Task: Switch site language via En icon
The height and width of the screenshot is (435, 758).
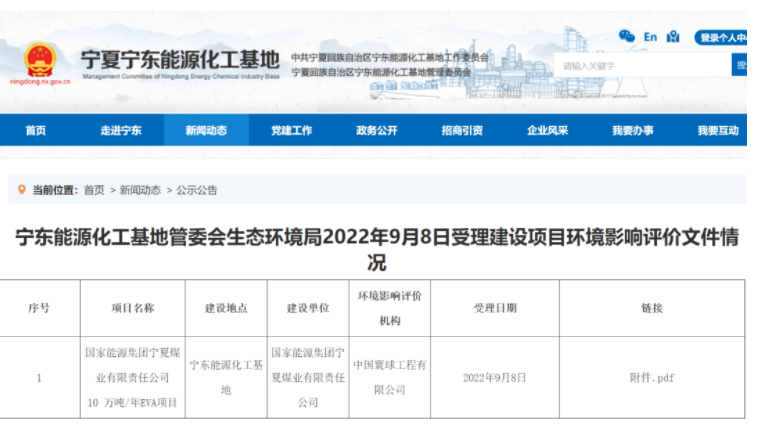Action: click(650, 37)
